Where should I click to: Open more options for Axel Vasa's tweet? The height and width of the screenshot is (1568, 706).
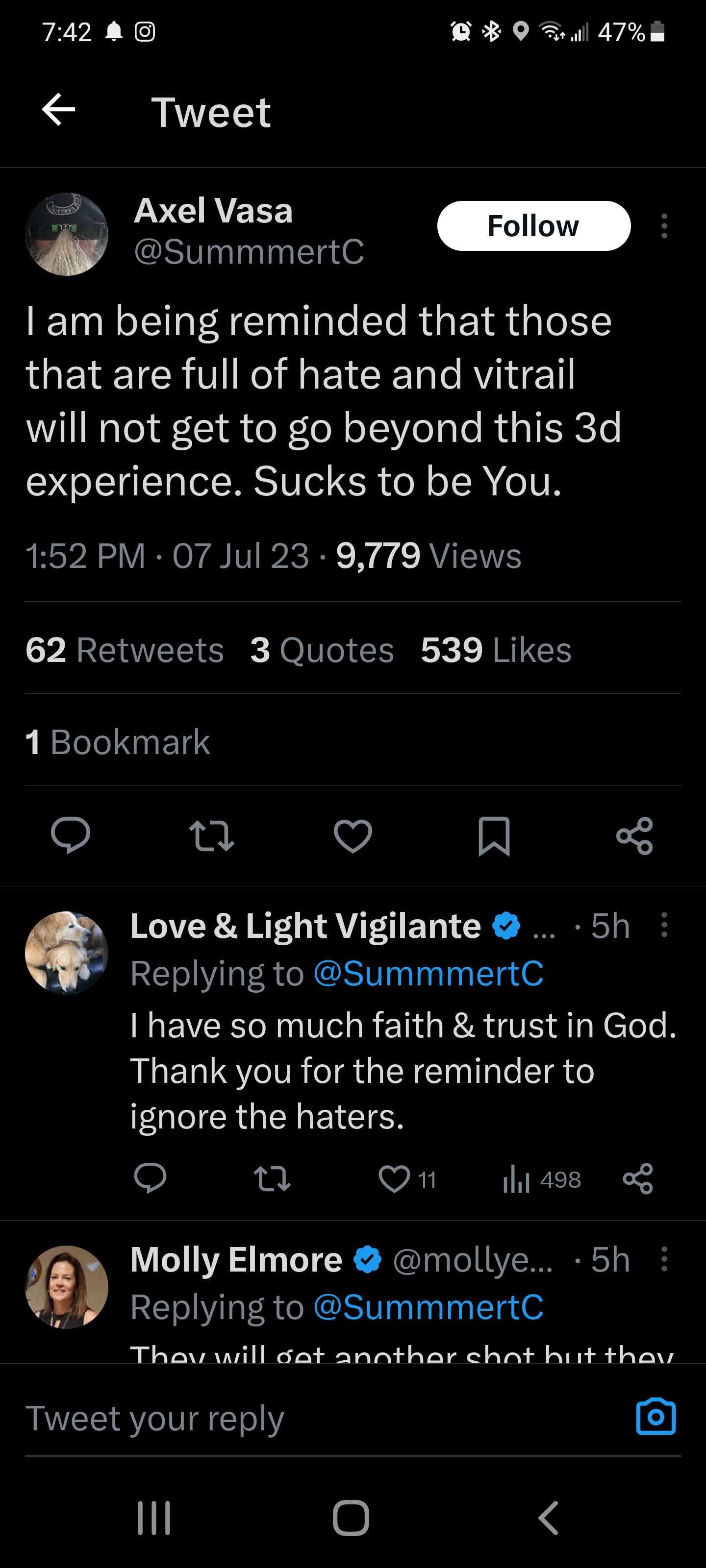click(664, 226)
